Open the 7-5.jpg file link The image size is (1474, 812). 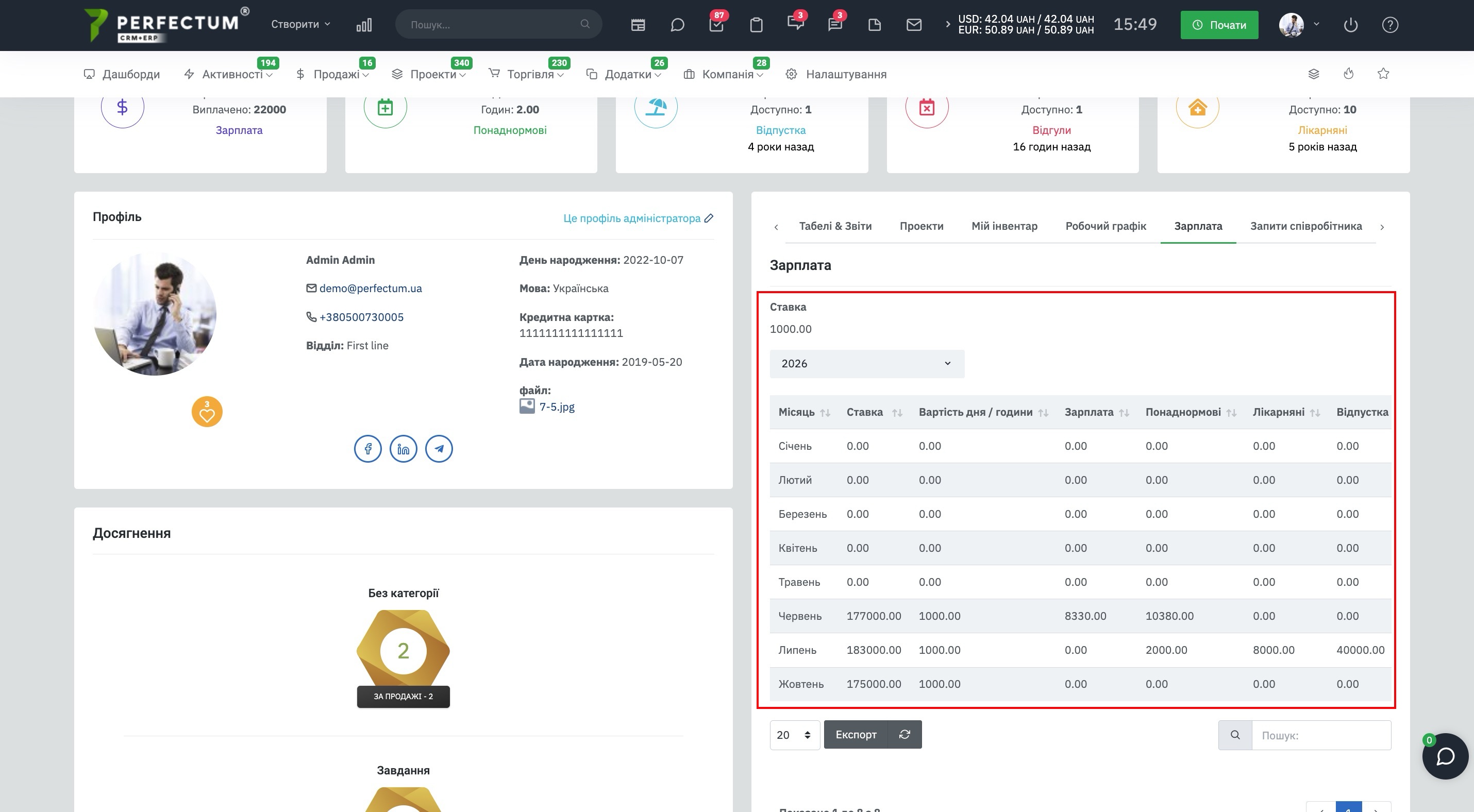557,407
